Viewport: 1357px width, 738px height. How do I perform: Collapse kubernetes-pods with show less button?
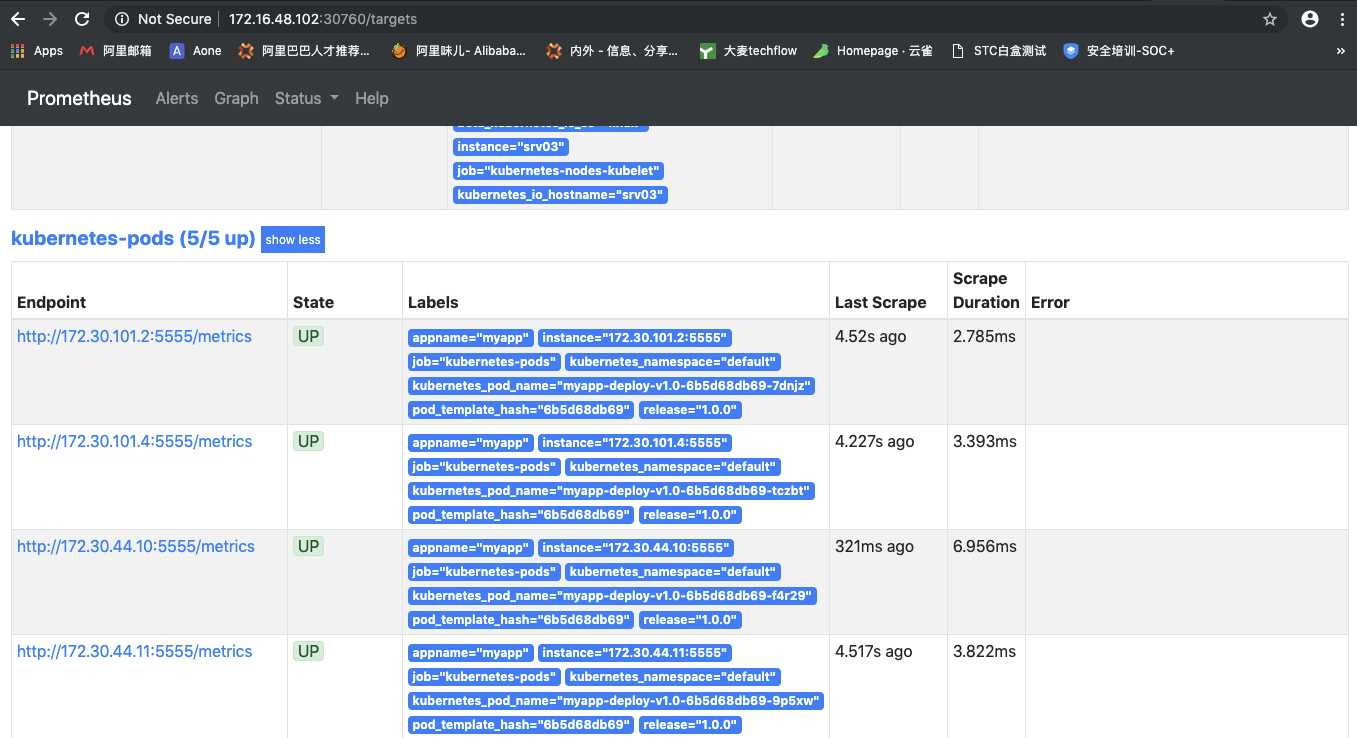[293, 240]
